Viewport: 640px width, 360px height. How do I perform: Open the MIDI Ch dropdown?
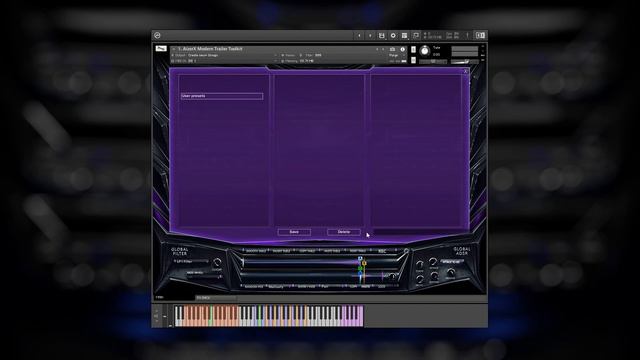[224, 61]
